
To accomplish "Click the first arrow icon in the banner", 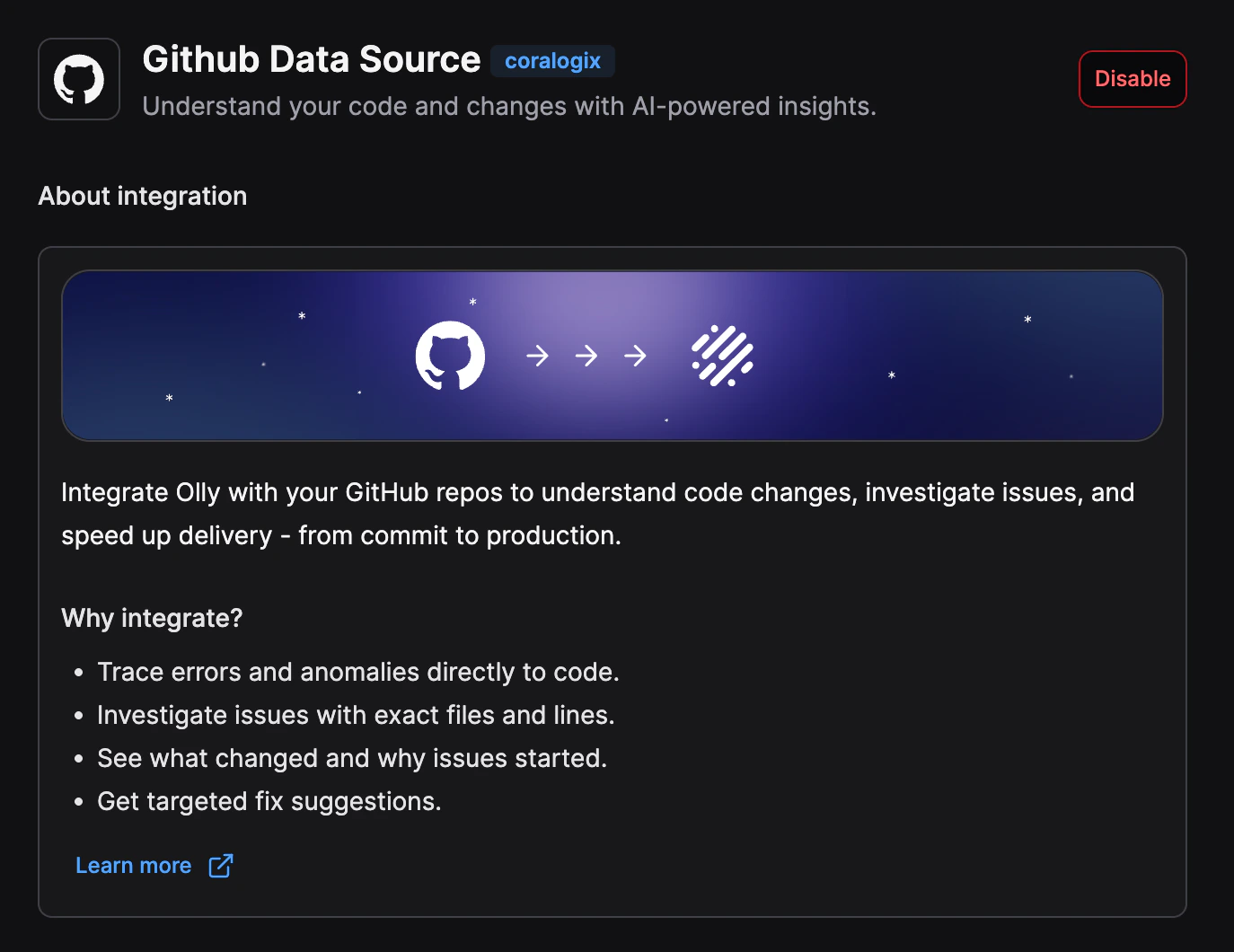I will (x=536, y=356).
